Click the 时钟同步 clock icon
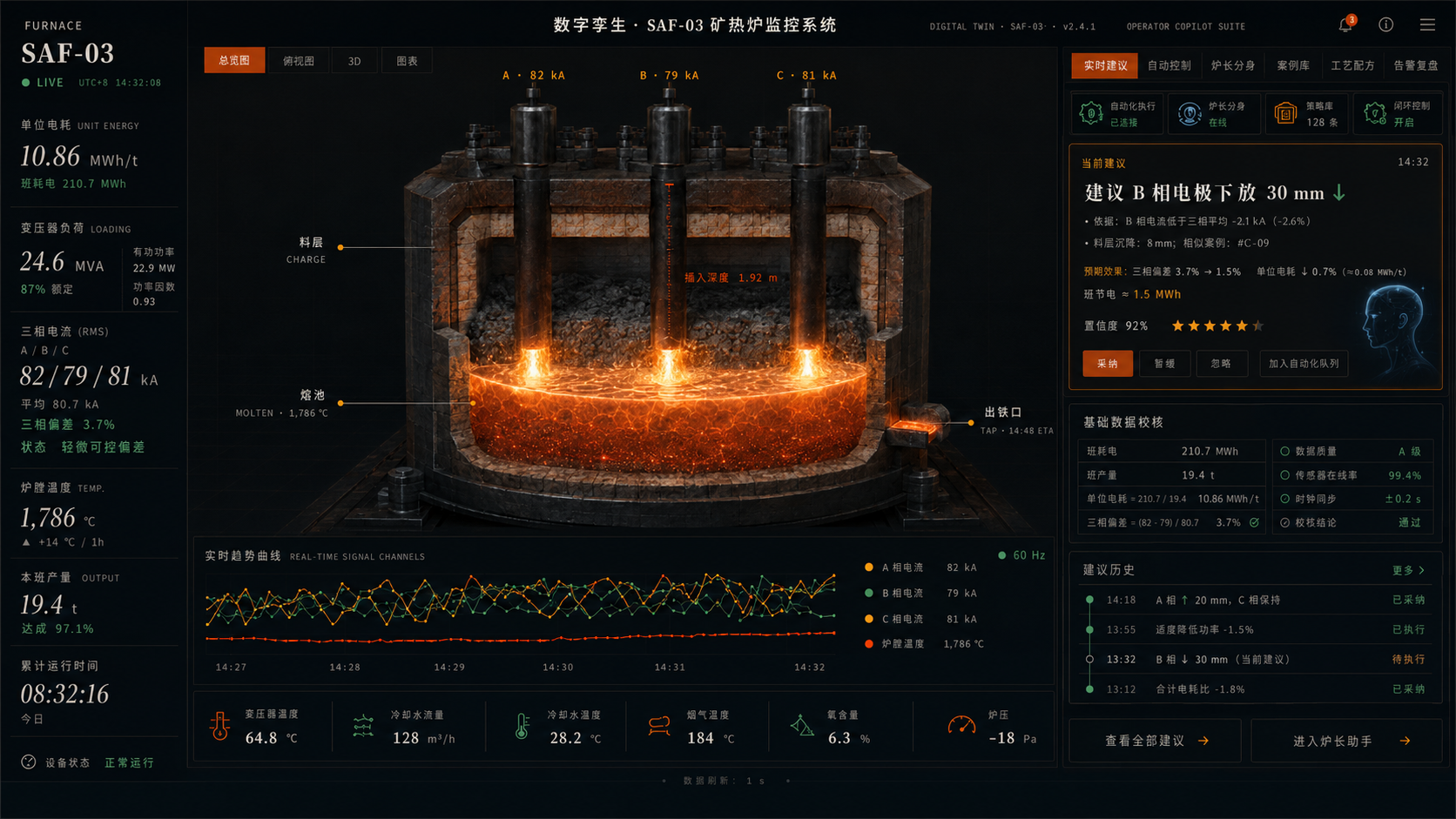The width and height of the screenshot is (1456, 819). click(1284, 499)
